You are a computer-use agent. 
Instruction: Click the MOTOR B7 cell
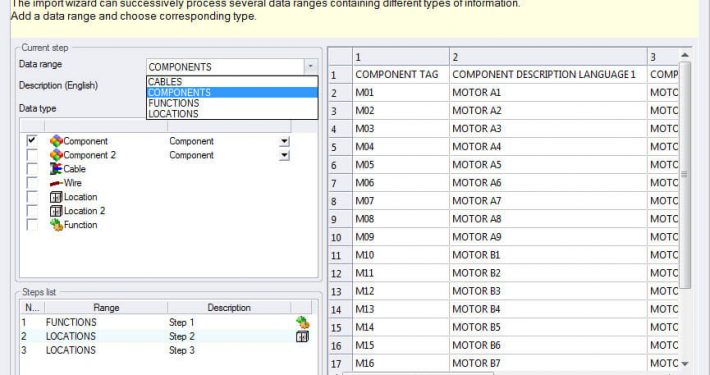(548, 363)
